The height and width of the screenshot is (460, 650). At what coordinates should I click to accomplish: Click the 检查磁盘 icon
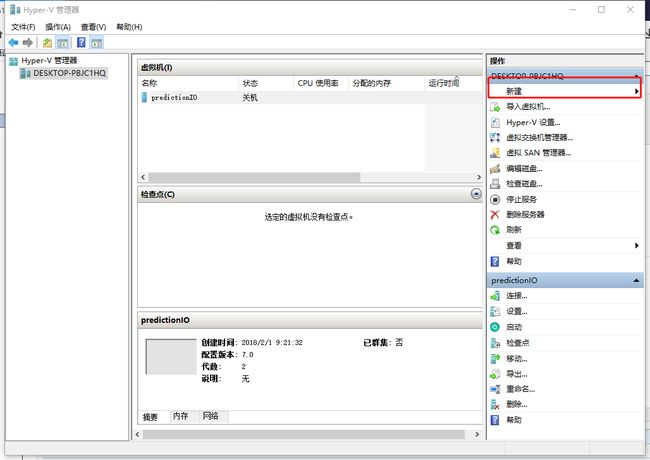click(x=495, y=184)
